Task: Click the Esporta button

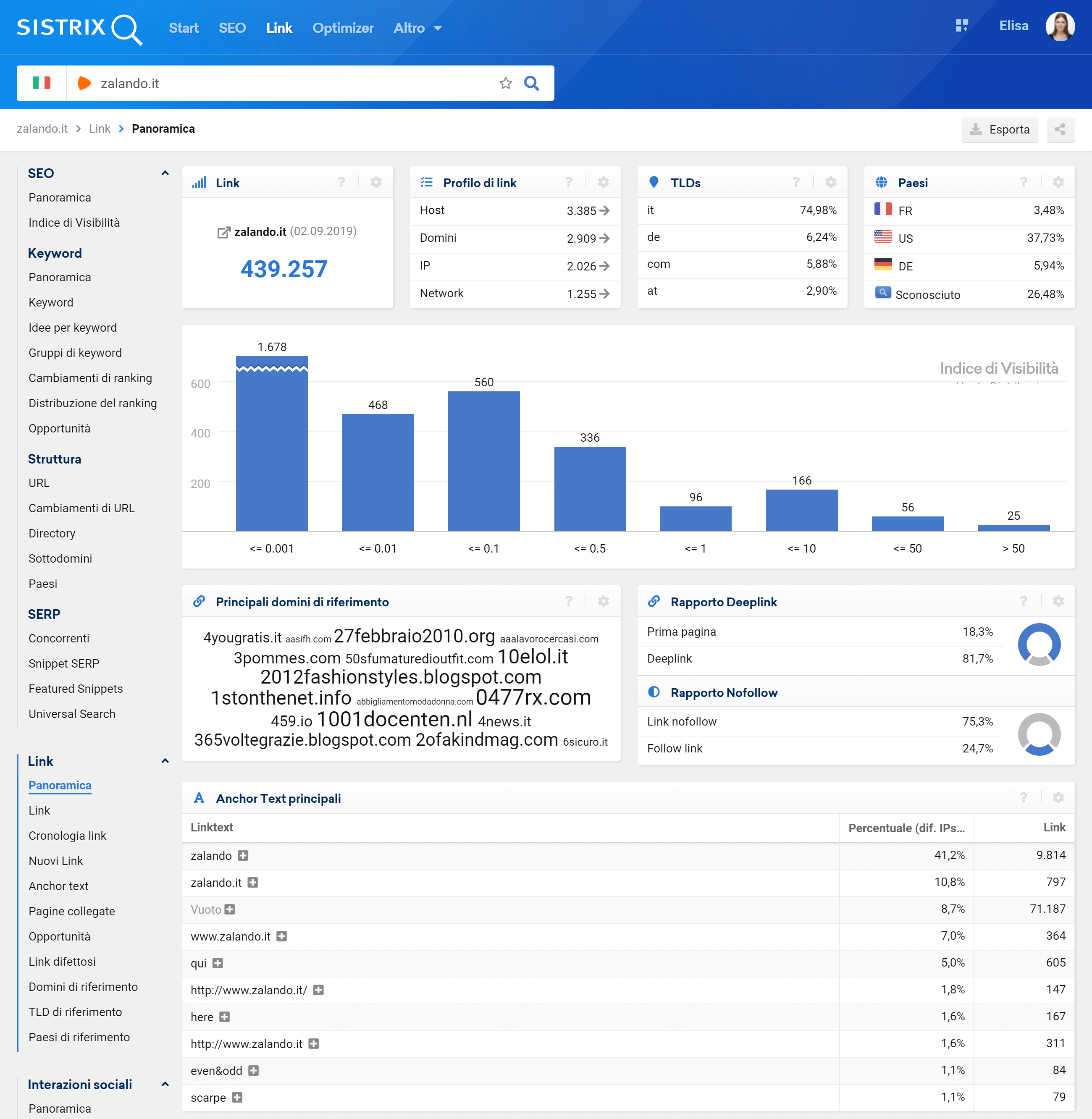Action: (x=1000, y=130)
